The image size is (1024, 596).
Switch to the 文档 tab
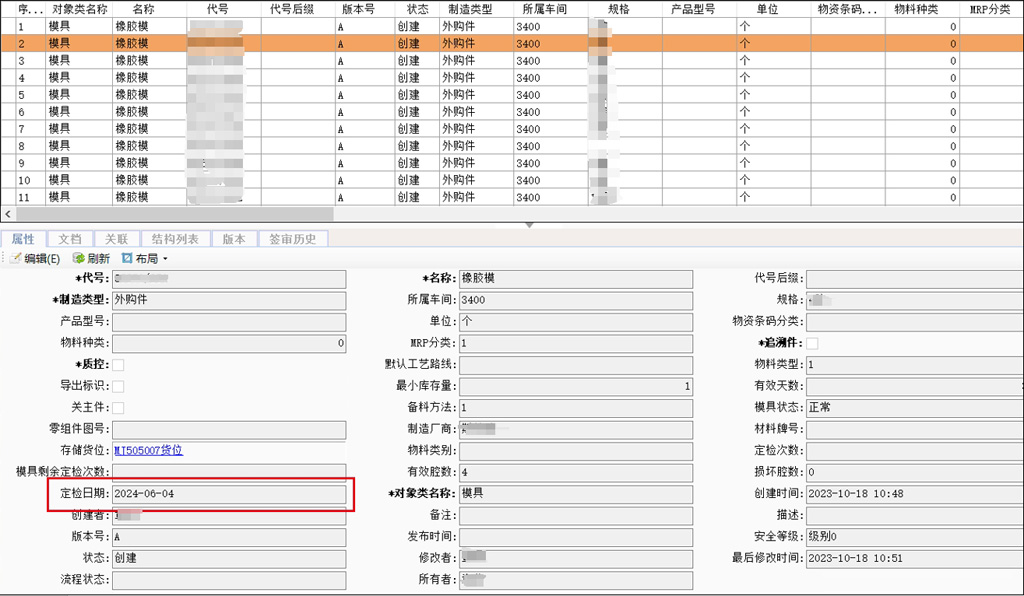[x=70, y=239]
